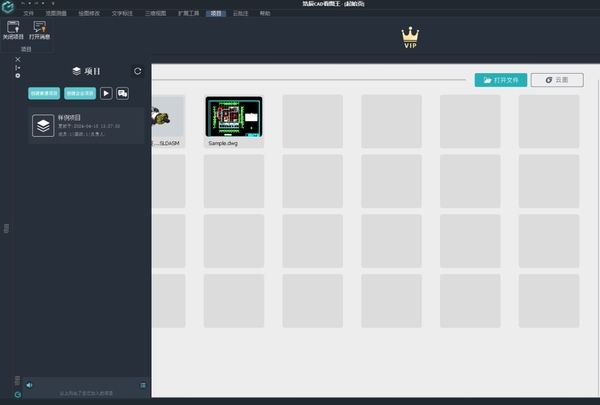Click the layers icon of the sample project
Screen dimensions: 600x405
pos(43,126)
